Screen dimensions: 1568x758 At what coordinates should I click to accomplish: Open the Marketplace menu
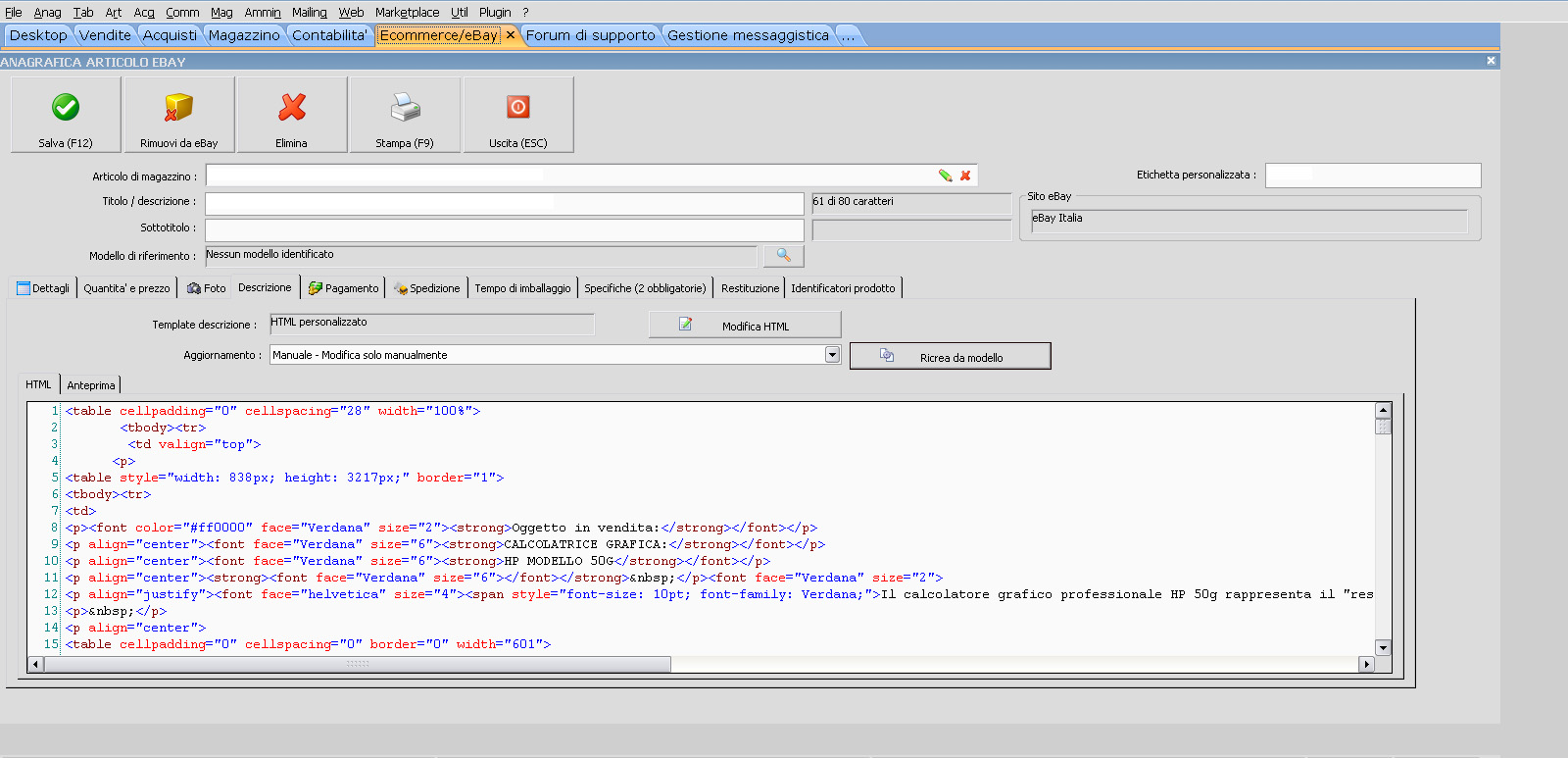tap(407, 12)
